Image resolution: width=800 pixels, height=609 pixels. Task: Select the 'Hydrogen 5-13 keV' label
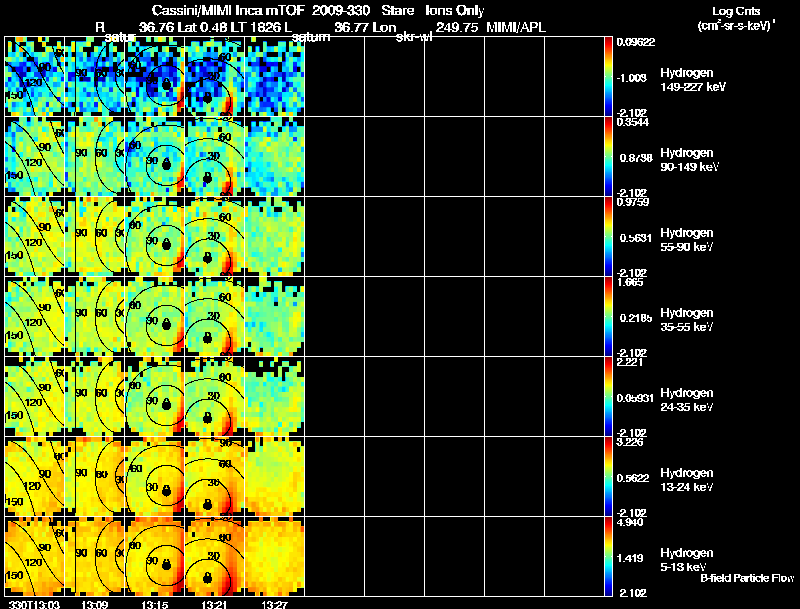(687, 560)
